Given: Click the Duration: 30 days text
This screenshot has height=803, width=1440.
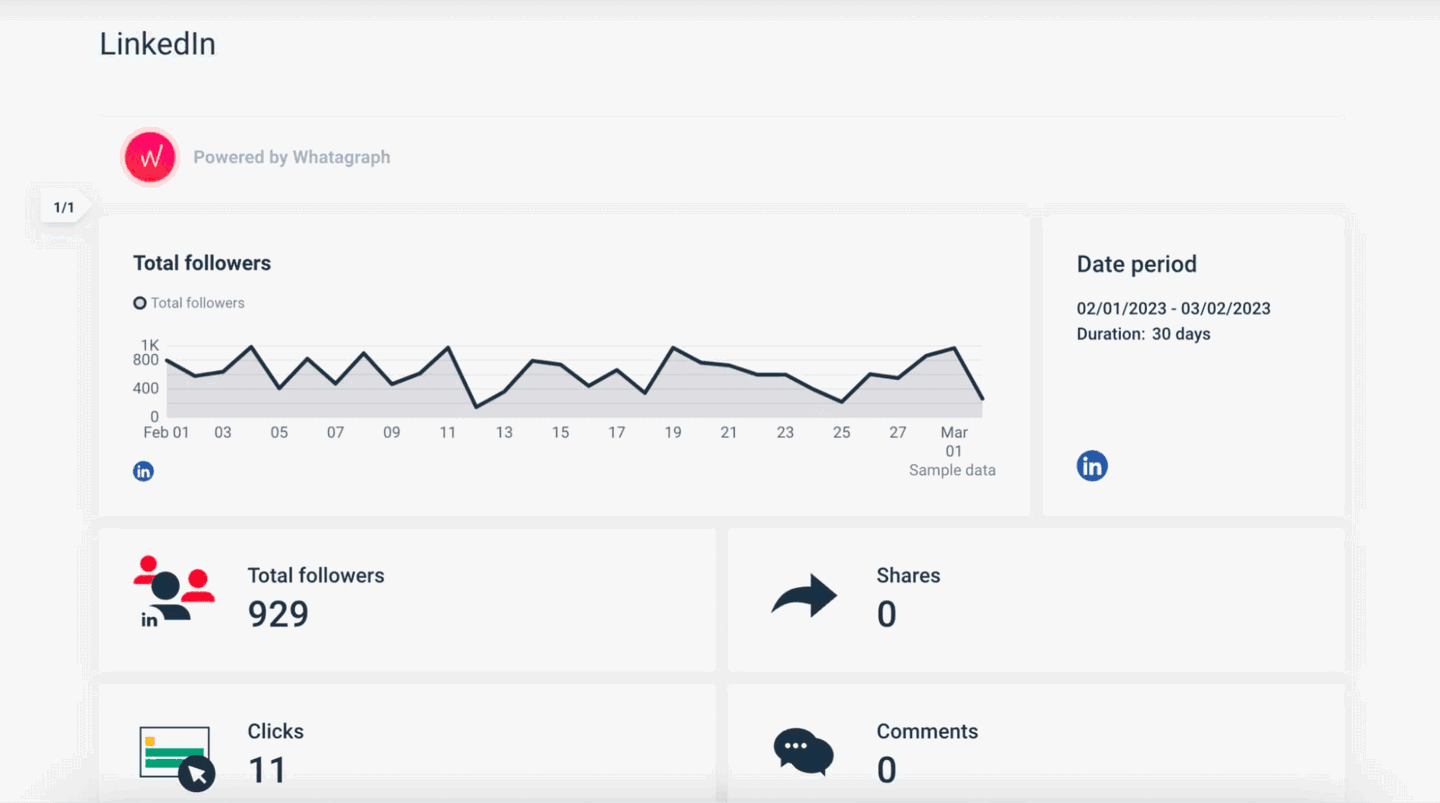Looking at the screenshot, I should point(1143,334).
